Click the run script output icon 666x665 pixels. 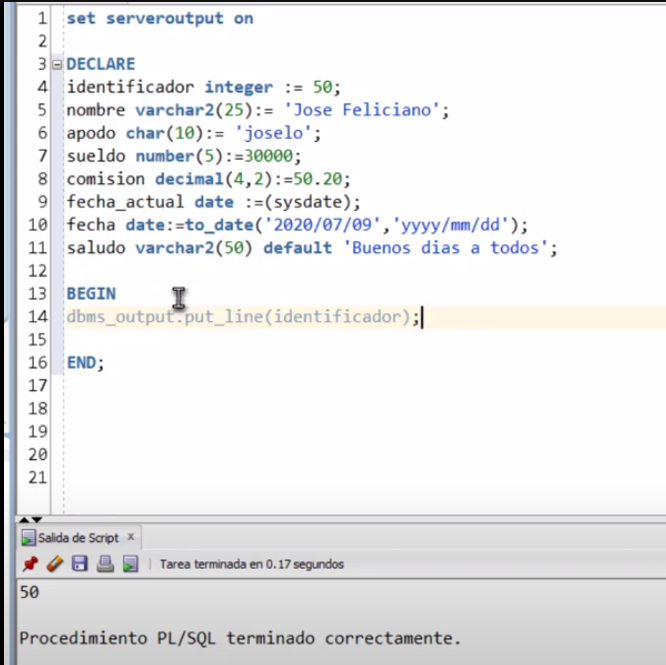(x=130, y=564)
